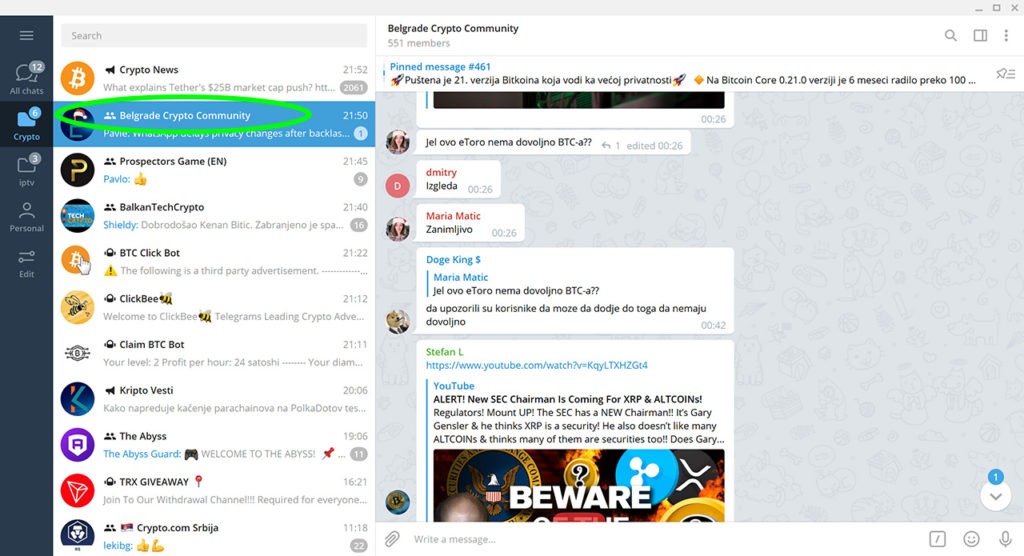Open the Crypto News channel
1024x556 pixels.
coord(214,78)
